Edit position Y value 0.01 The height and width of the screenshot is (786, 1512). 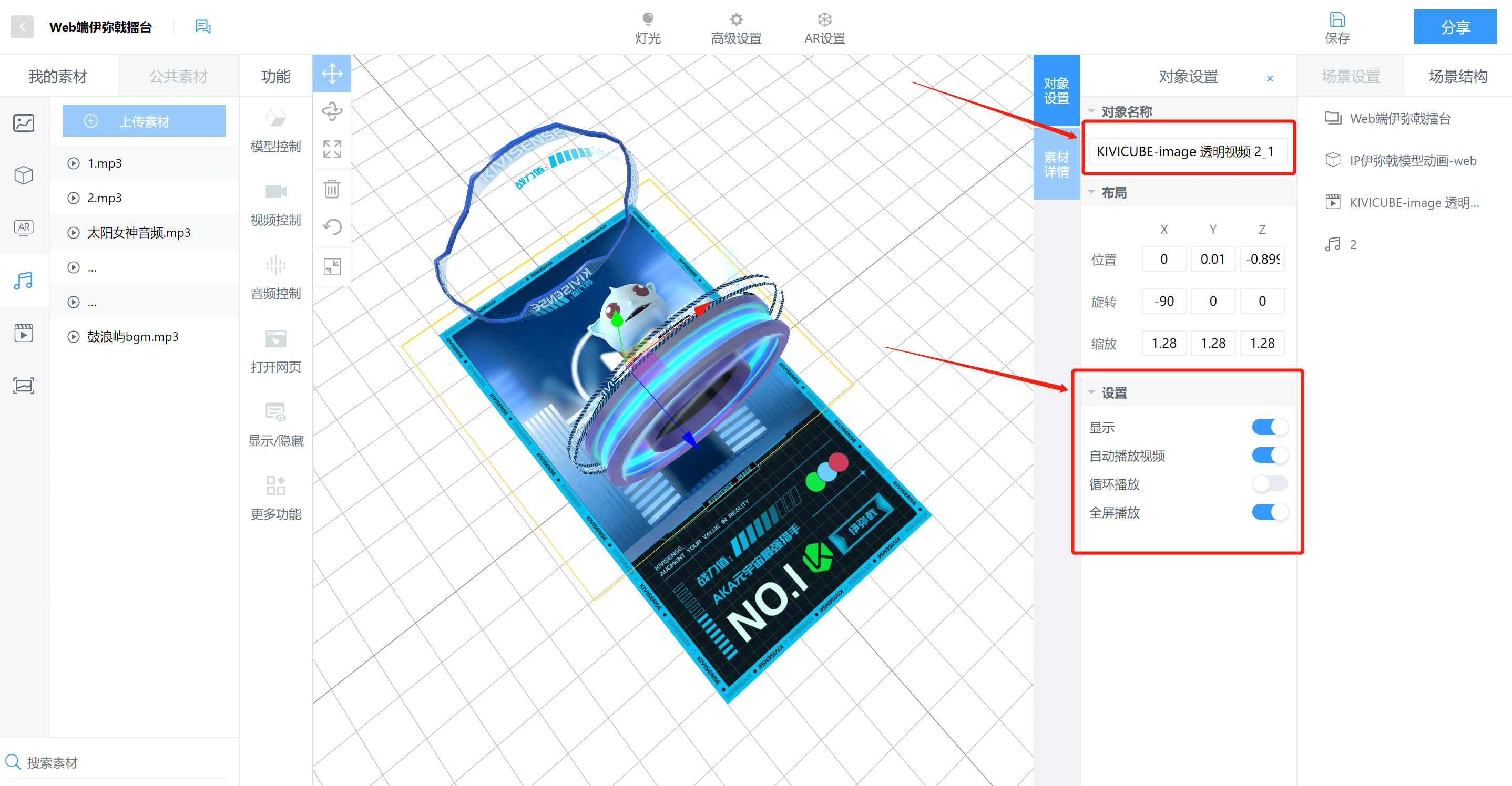click(x=1213, y=258)
